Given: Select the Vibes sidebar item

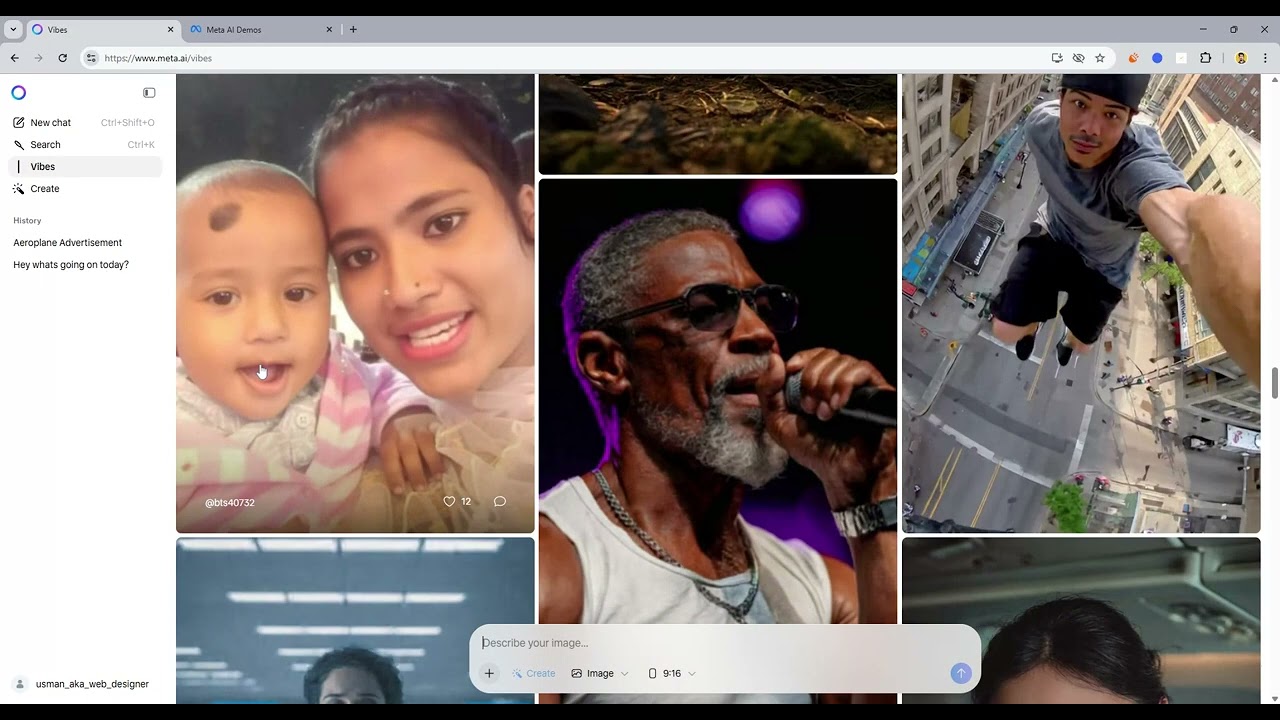Looking at the screenshot, I should coord(85,167).
